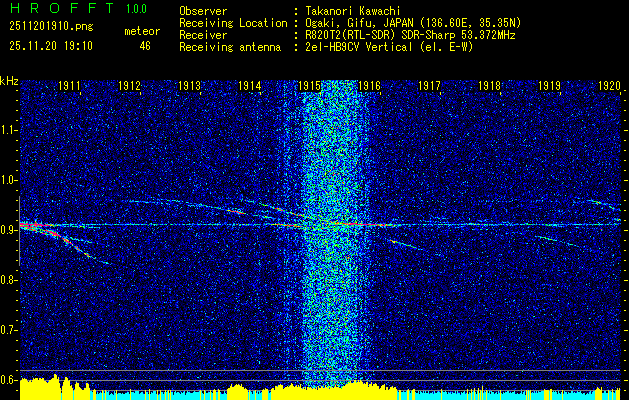Click the antenna text 2el-HB9CV Vertical
629x400 pixels.
(359, 47)
